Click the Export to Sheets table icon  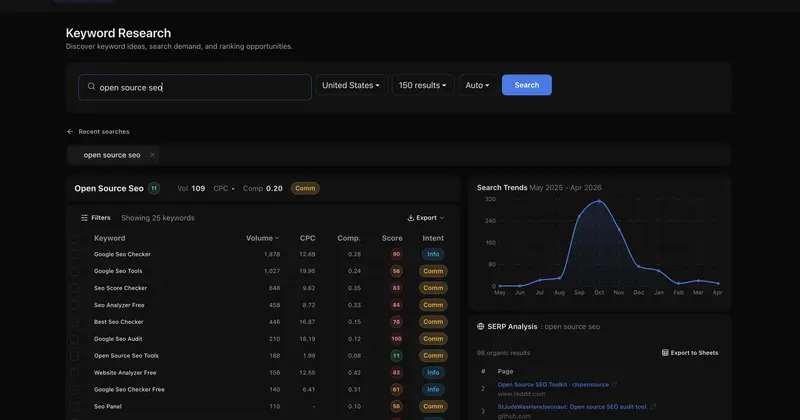coord(665,353)
